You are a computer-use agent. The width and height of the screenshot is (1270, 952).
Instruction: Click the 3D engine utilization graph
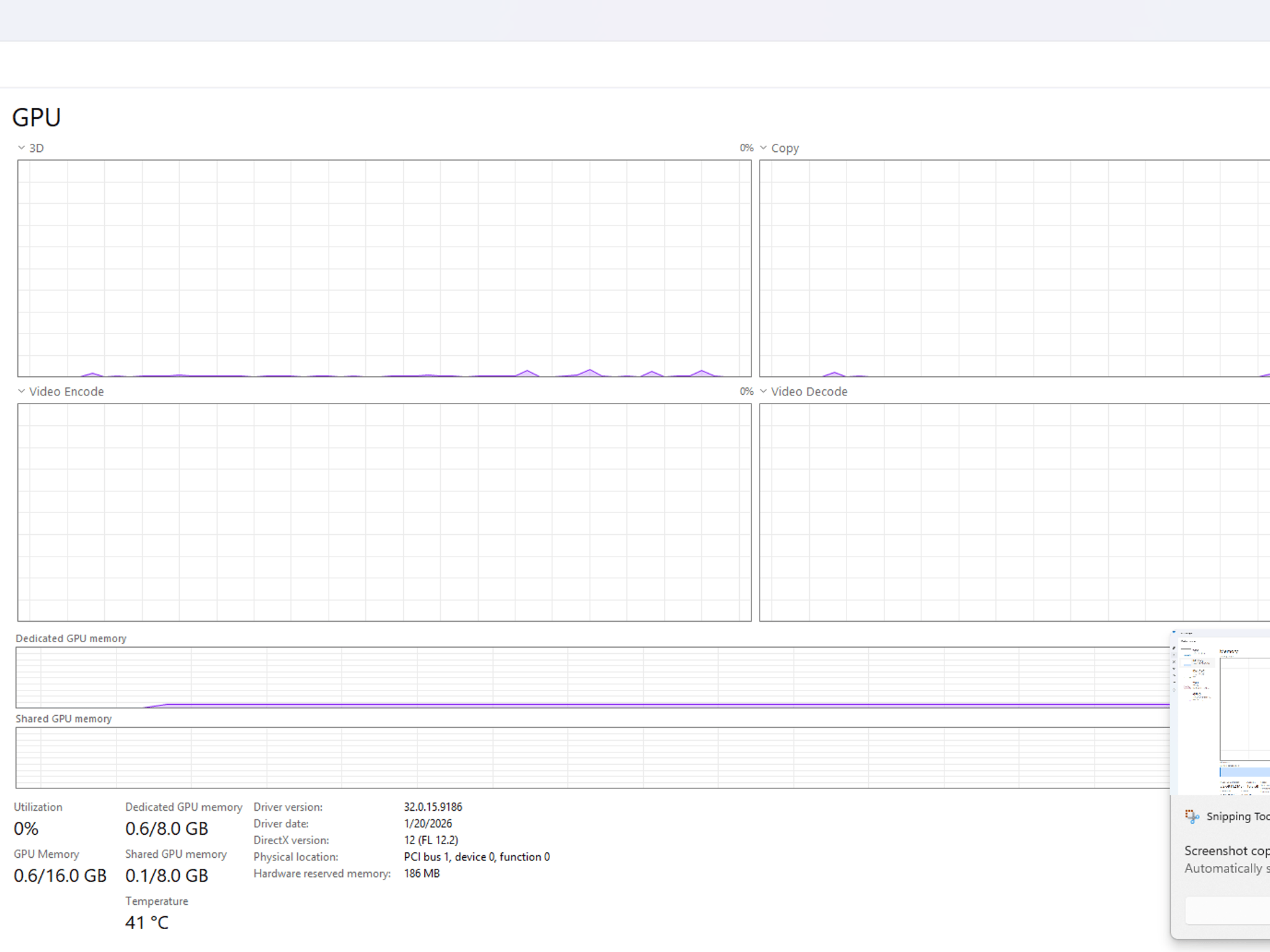pyautogui.click(x=384, y=268)
